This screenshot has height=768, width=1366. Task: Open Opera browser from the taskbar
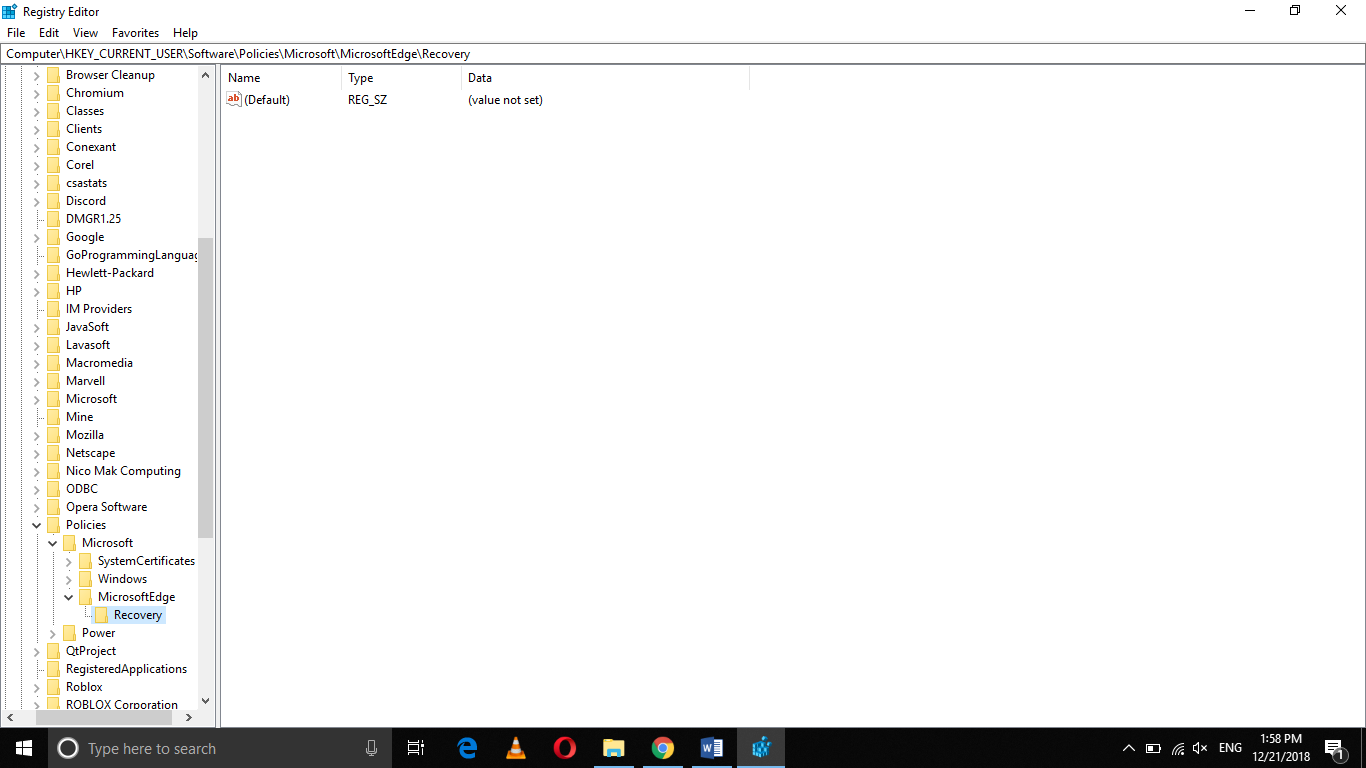click(x=564, y=747)
